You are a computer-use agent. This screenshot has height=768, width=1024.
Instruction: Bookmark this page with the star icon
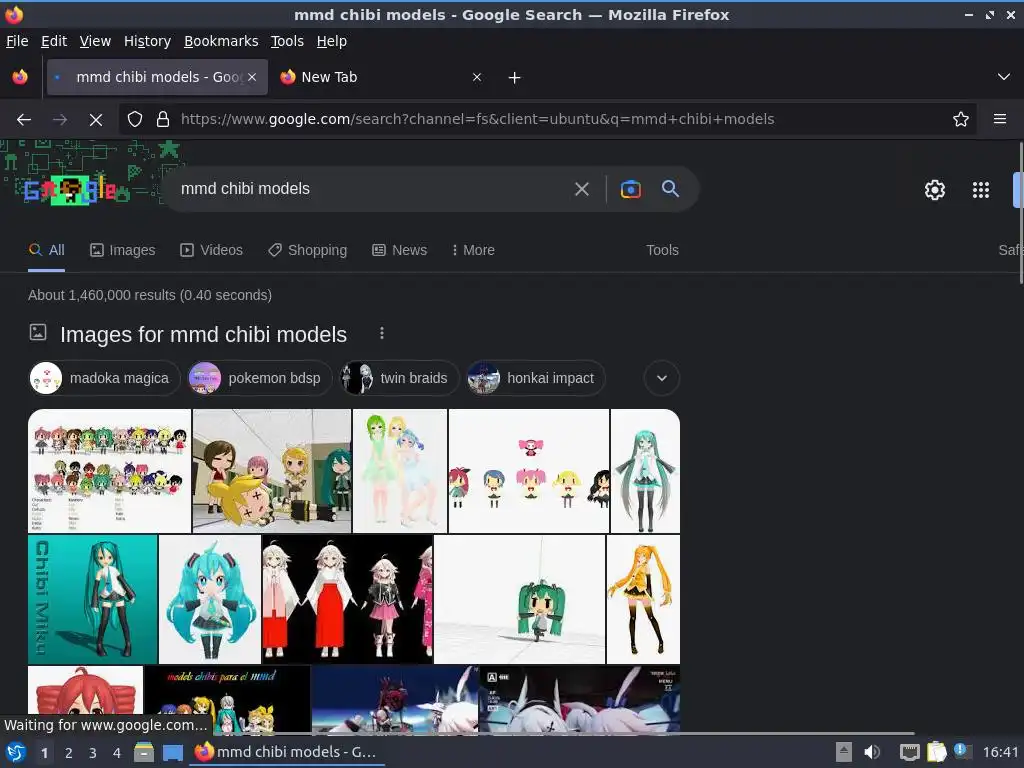[x=960, y=120]
